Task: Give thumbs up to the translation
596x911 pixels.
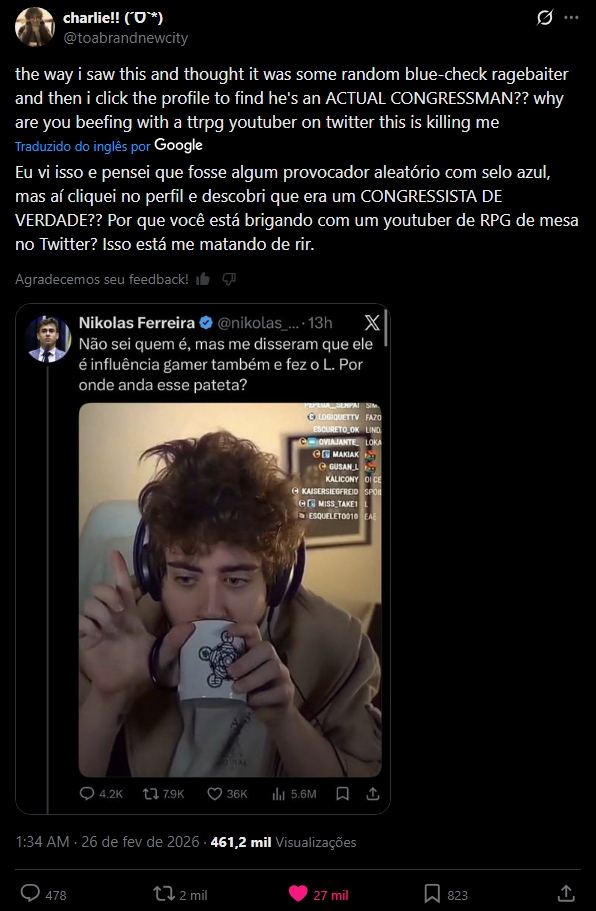Action: point(203,279)
